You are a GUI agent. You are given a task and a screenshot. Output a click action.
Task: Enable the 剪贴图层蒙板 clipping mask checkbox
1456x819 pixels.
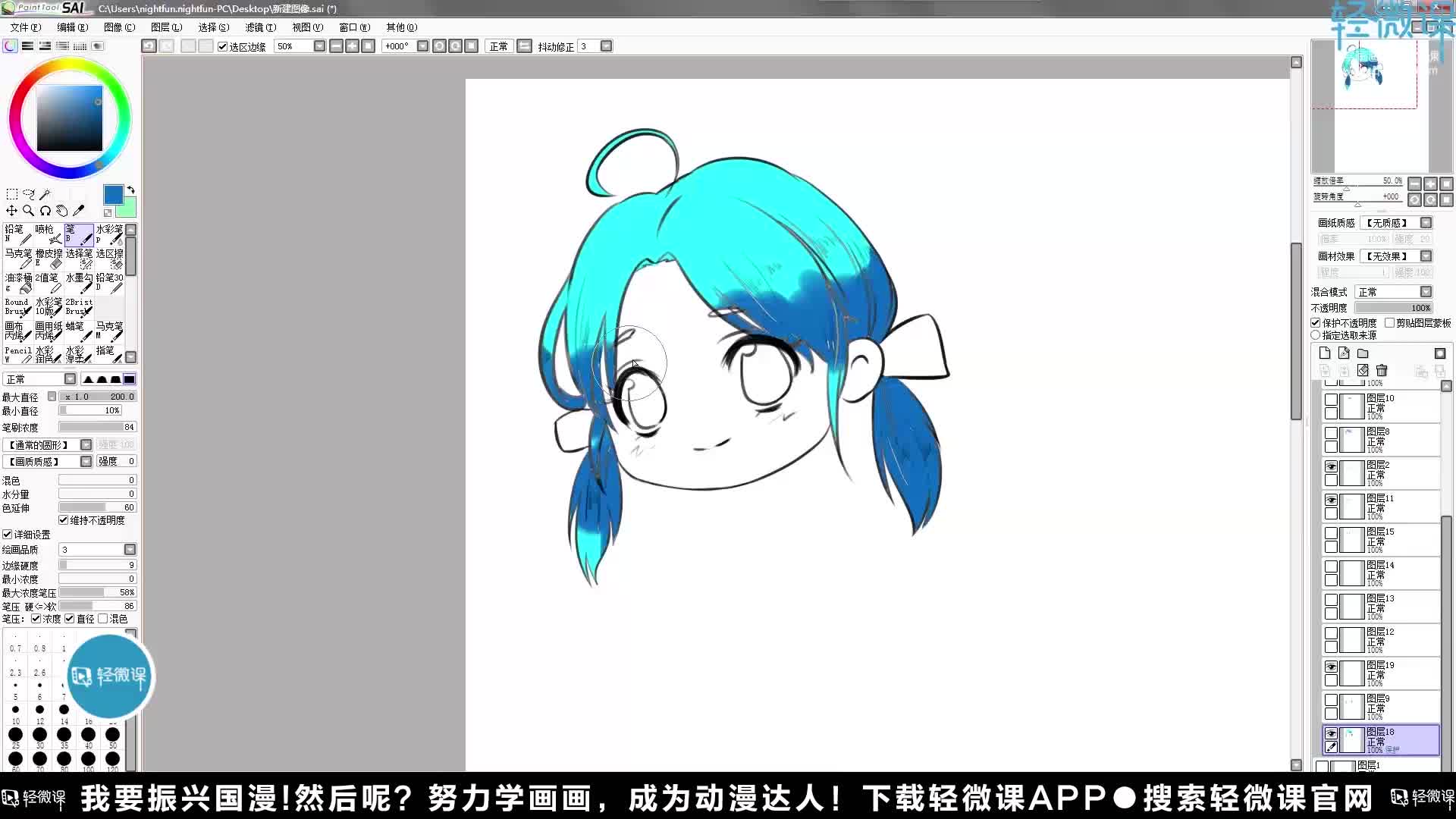1390,322
